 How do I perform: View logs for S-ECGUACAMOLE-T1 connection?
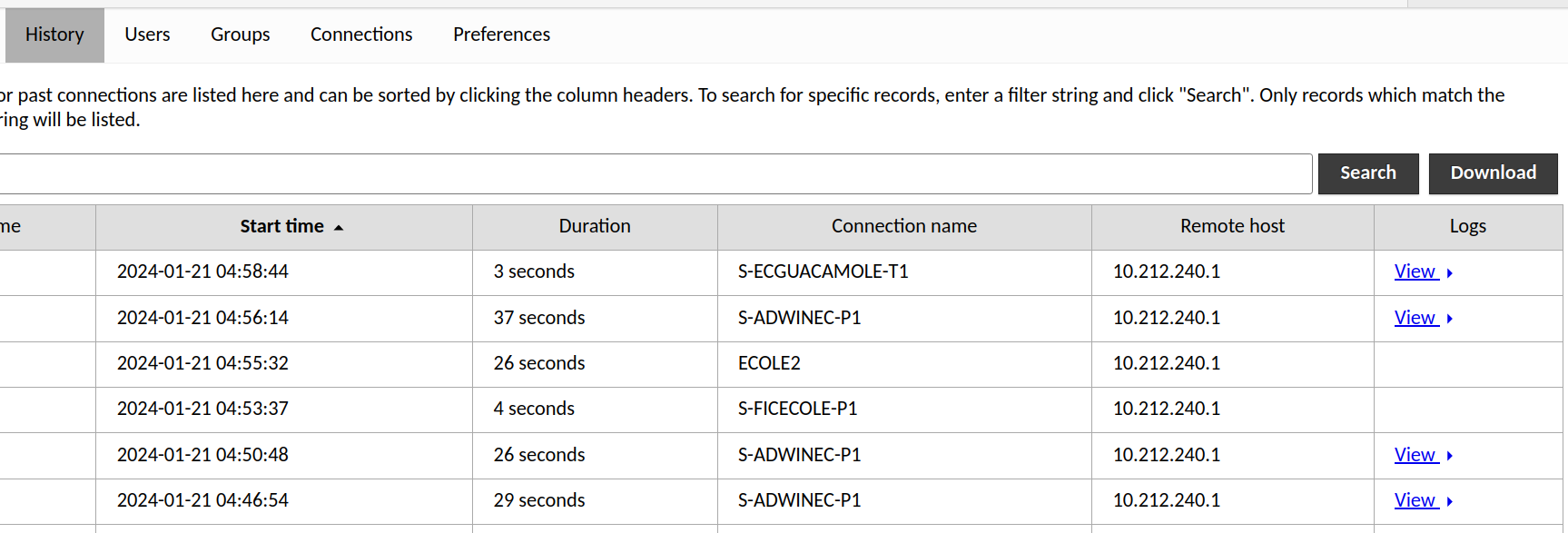point(1415,272)
